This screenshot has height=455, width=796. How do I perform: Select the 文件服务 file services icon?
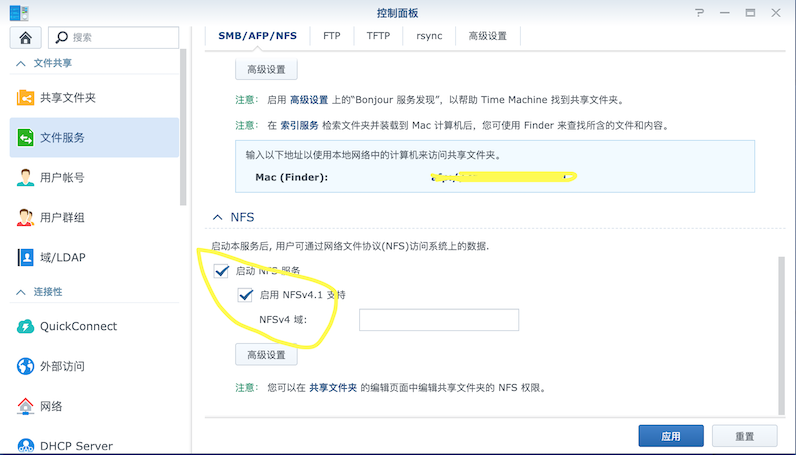25,137
